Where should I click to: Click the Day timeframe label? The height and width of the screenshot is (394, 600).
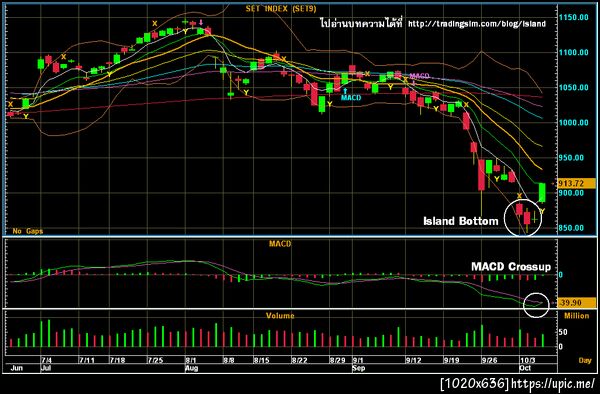[585, 361]
